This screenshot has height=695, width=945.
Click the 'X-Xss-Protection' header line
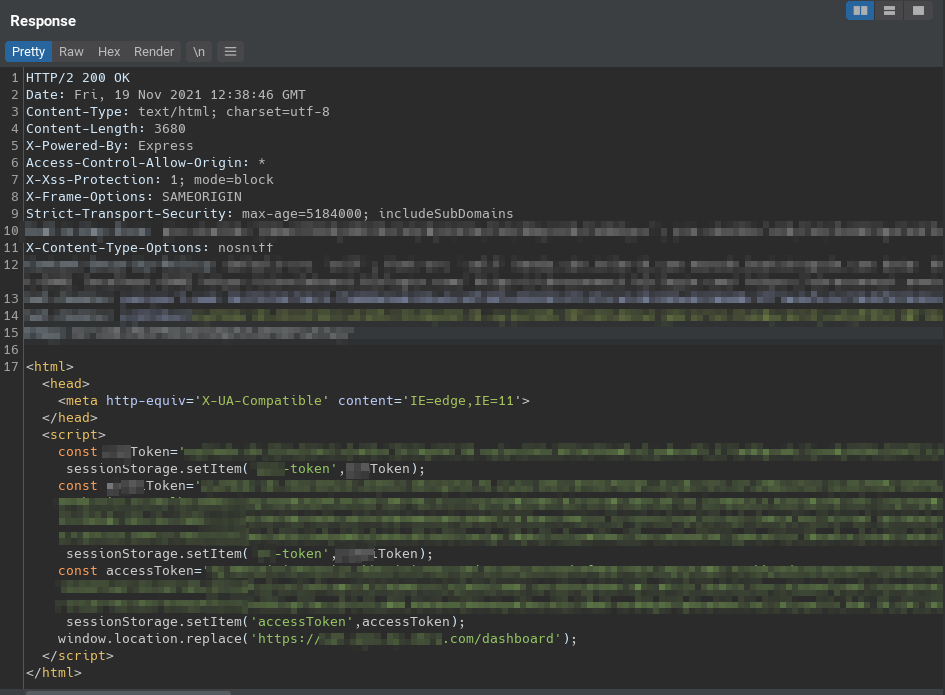tap(149, 180)
